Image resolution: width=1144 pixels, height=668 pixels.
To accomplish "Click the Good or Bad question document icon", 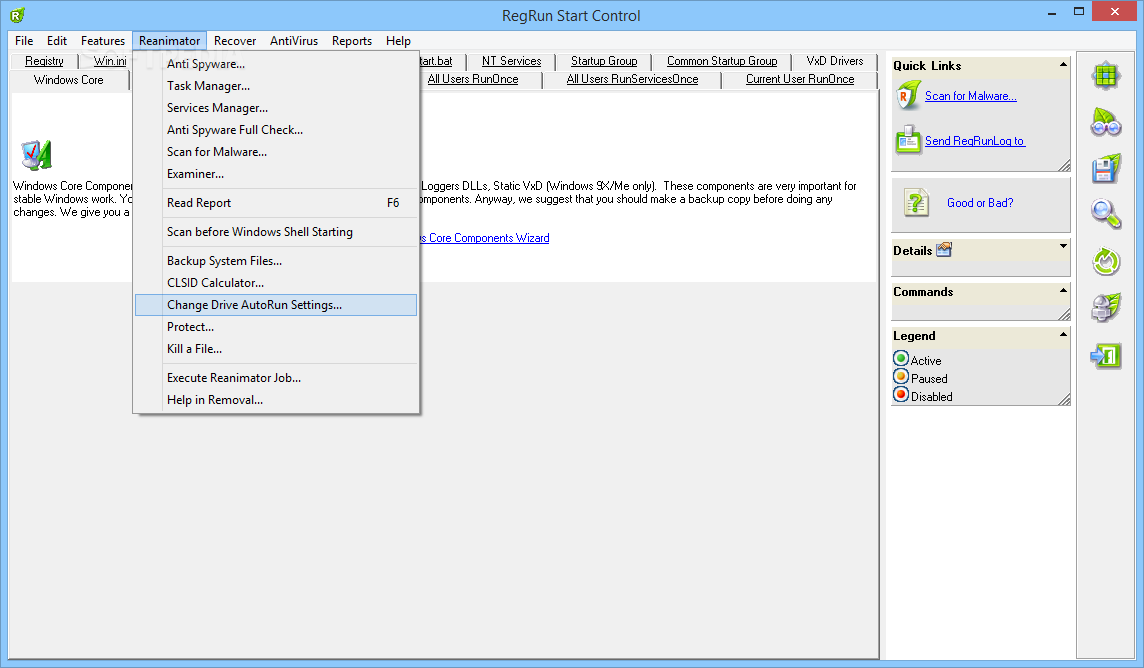I will click(x=916, y=203).
